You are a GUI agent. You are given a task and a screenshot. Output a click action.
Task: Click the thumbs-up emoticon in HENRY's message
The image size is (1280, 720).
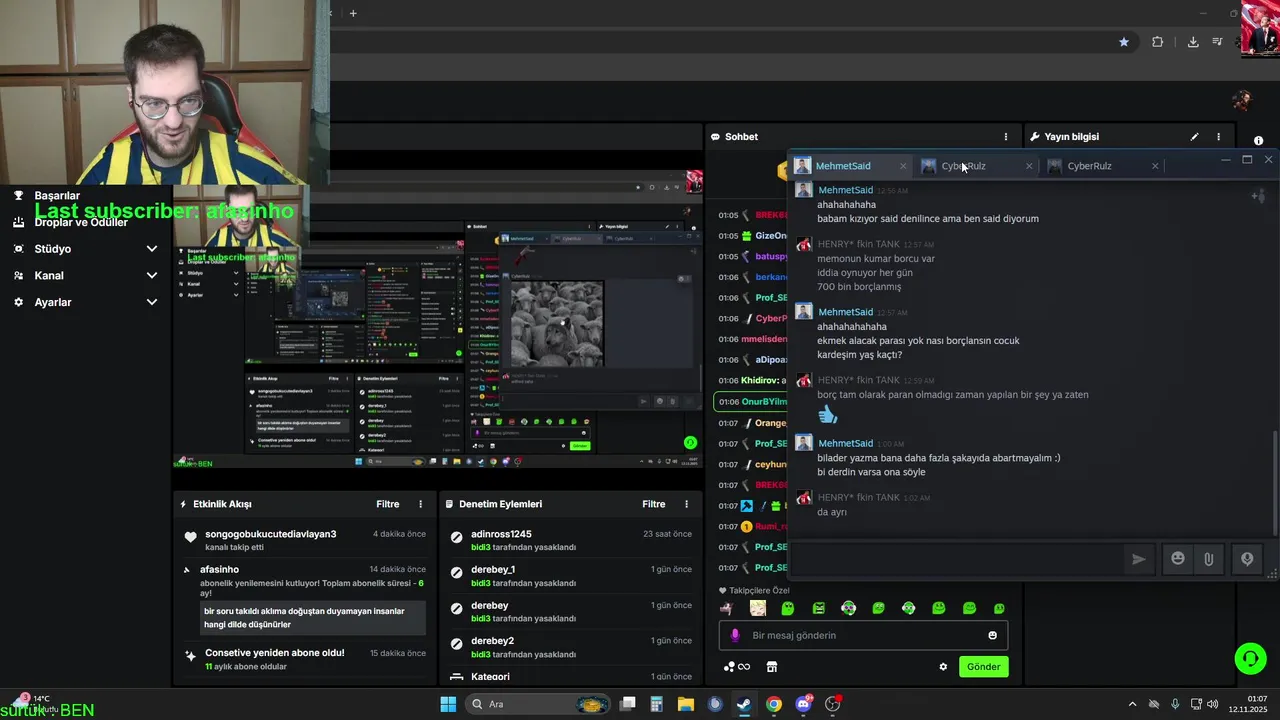click(x=827, y=414)
